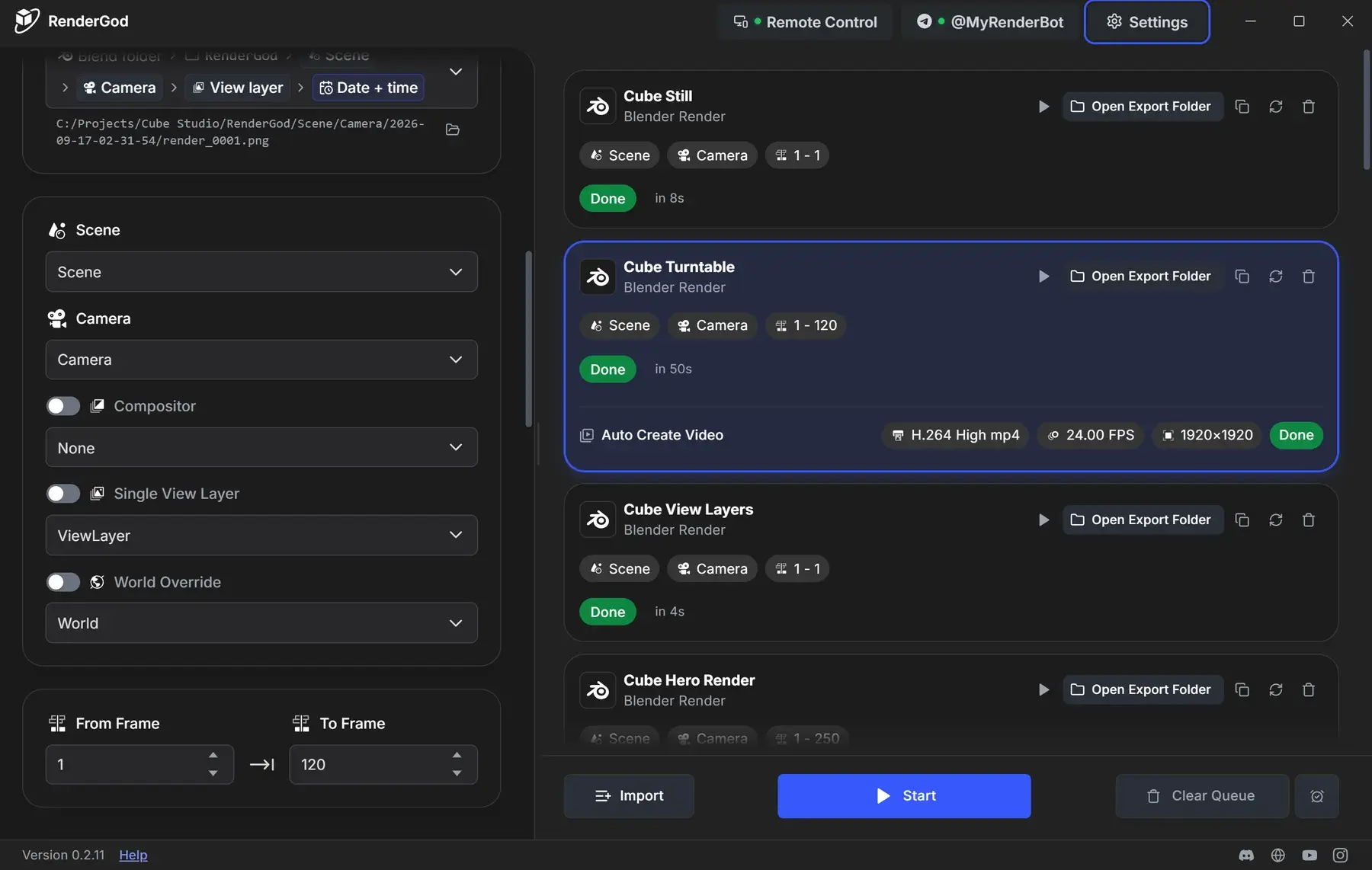The width and height of the screenshot is (1372, 870).
Task: Duplicate the Cube Turntable job
Action: 1242,277
